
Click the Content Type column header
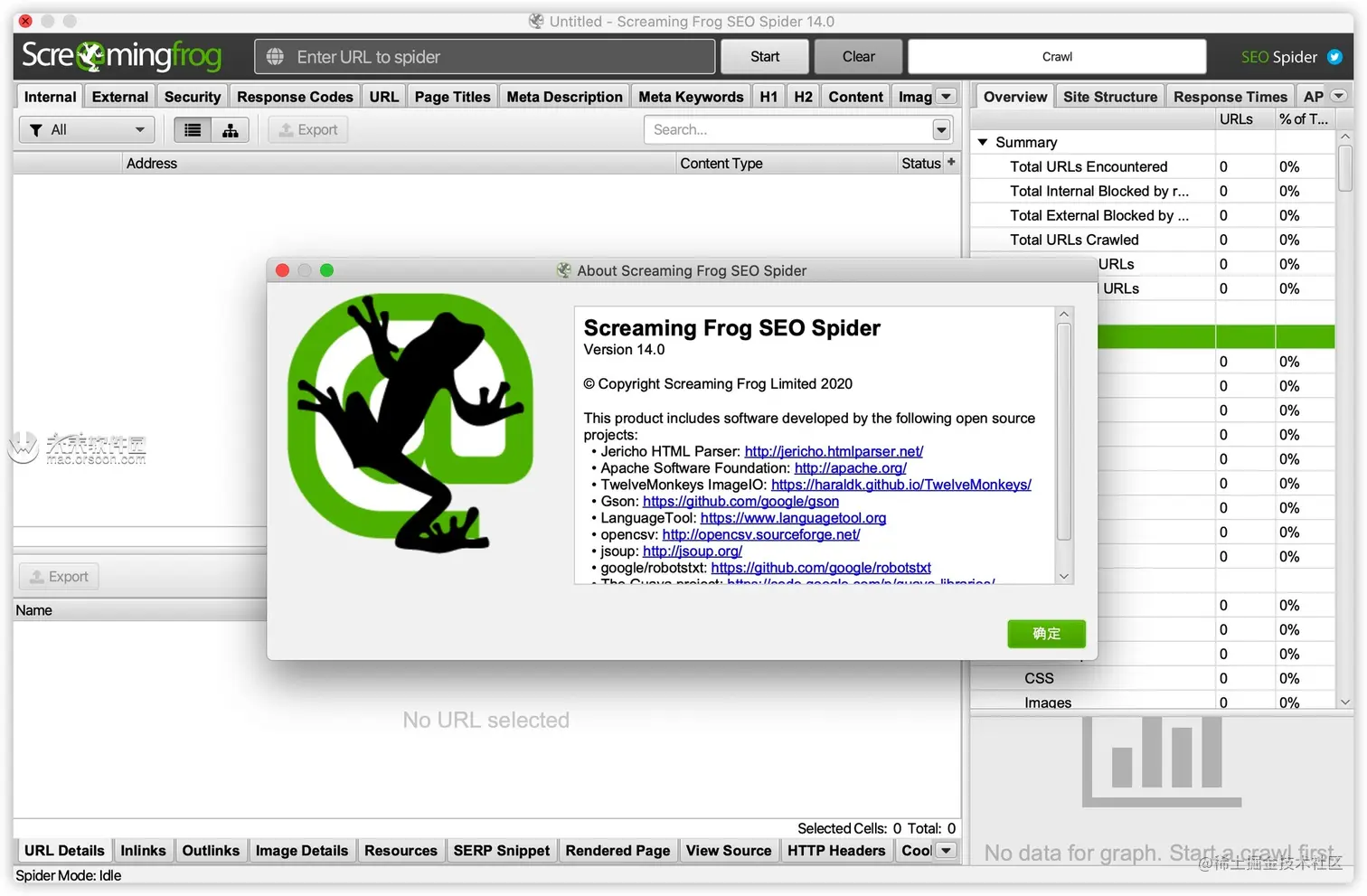[786, 164]
